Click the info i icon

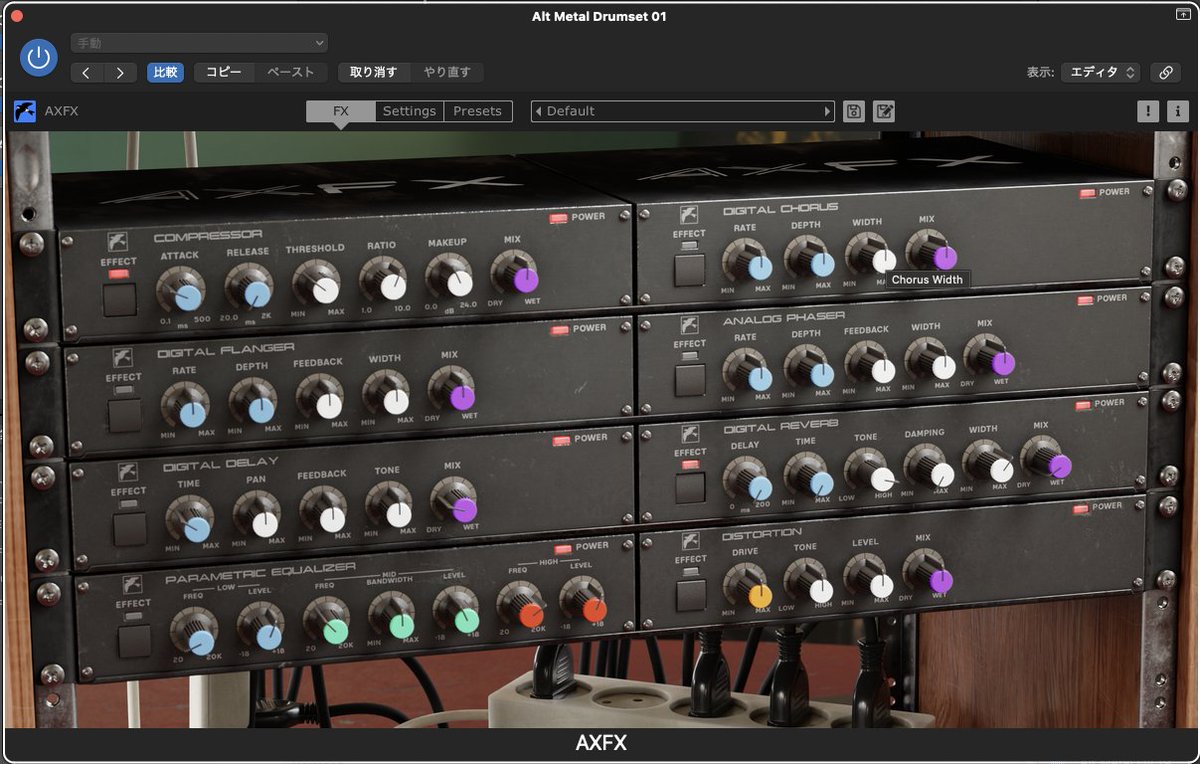click(x=1177, y=111)
